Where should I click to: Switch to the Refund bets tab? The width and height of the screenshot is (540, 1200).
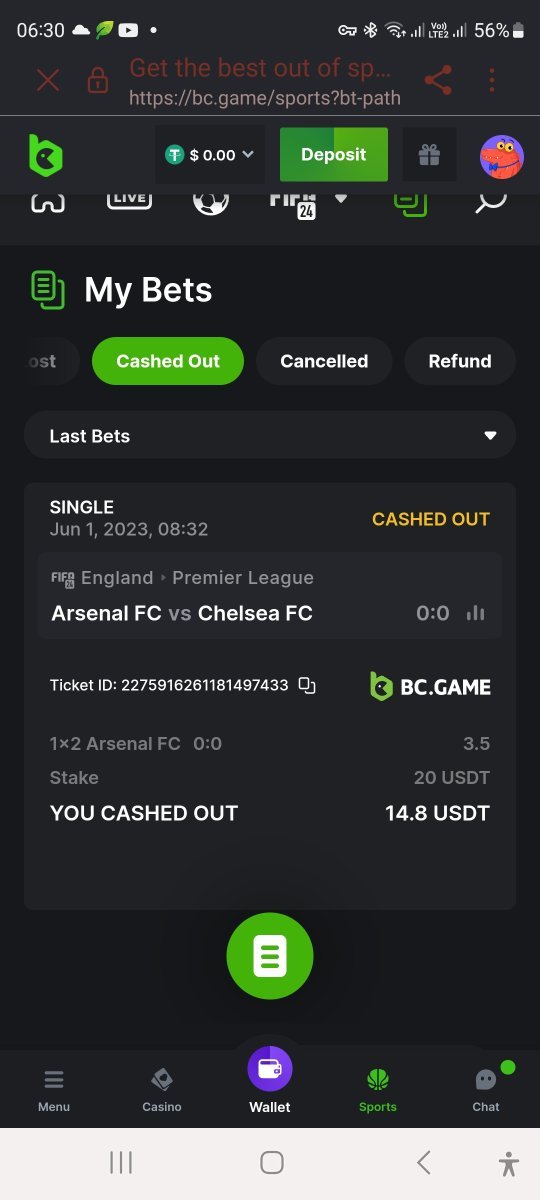click(x=460, y=361)
